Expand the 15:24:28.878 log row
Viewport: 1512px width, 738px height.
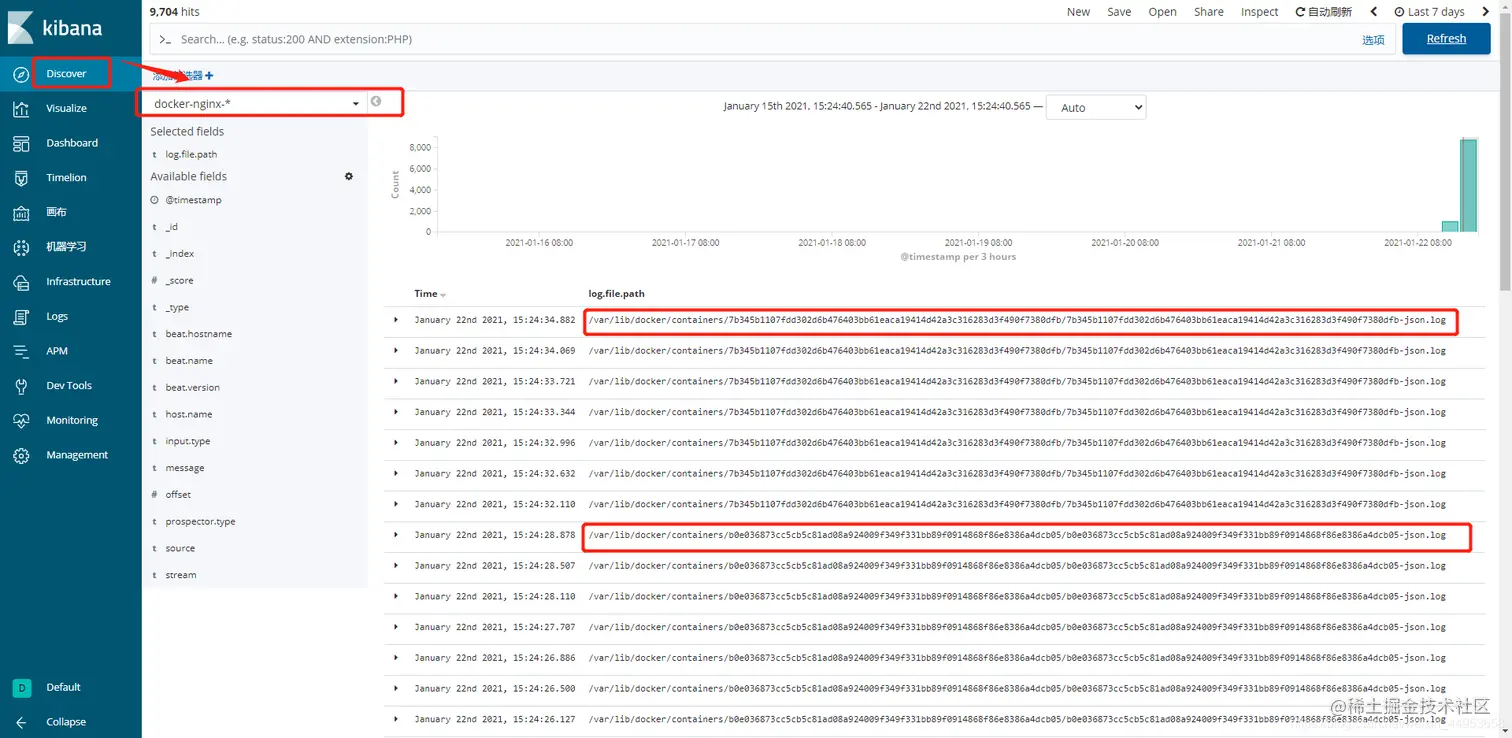point(396,535)
